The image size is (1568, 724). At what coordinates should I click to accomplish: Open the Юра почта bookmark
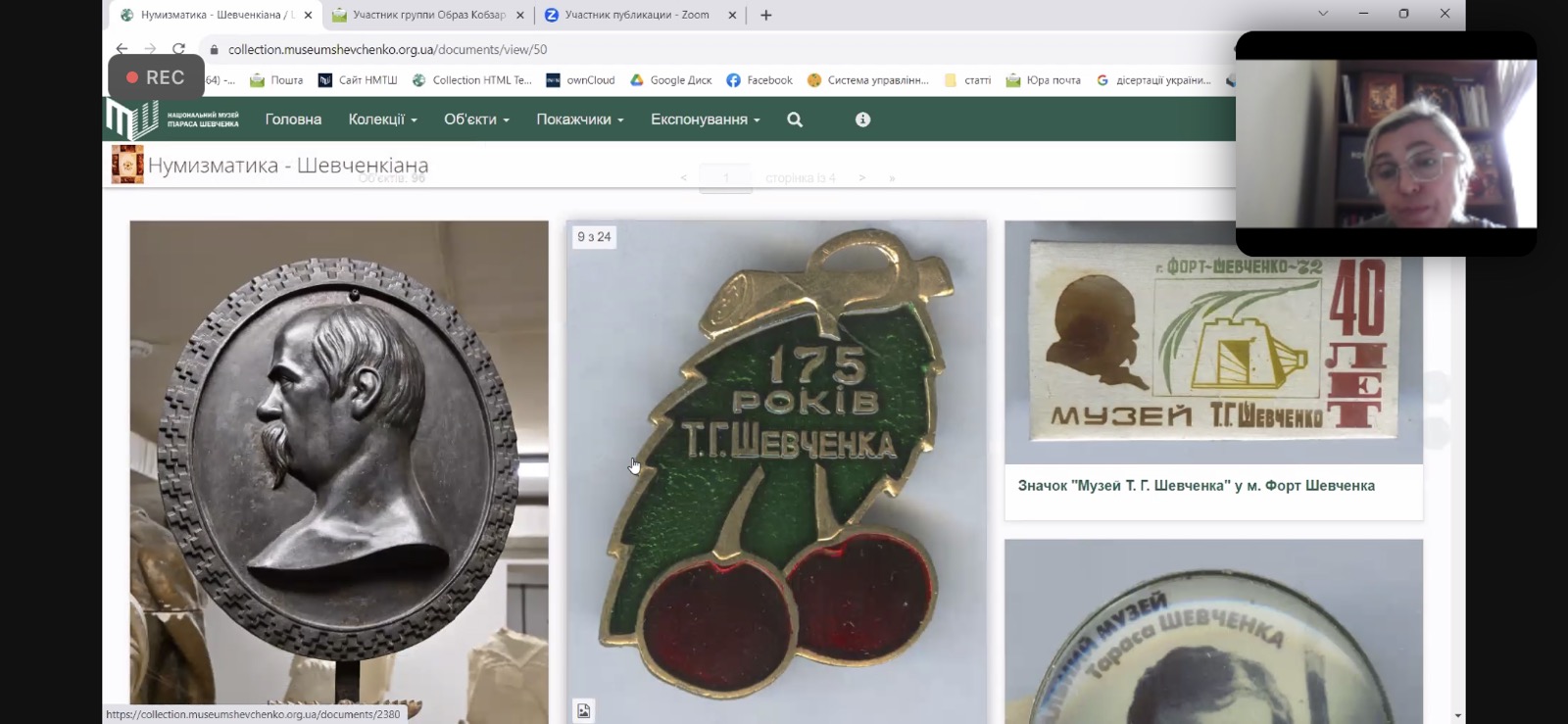point(1043,80)
